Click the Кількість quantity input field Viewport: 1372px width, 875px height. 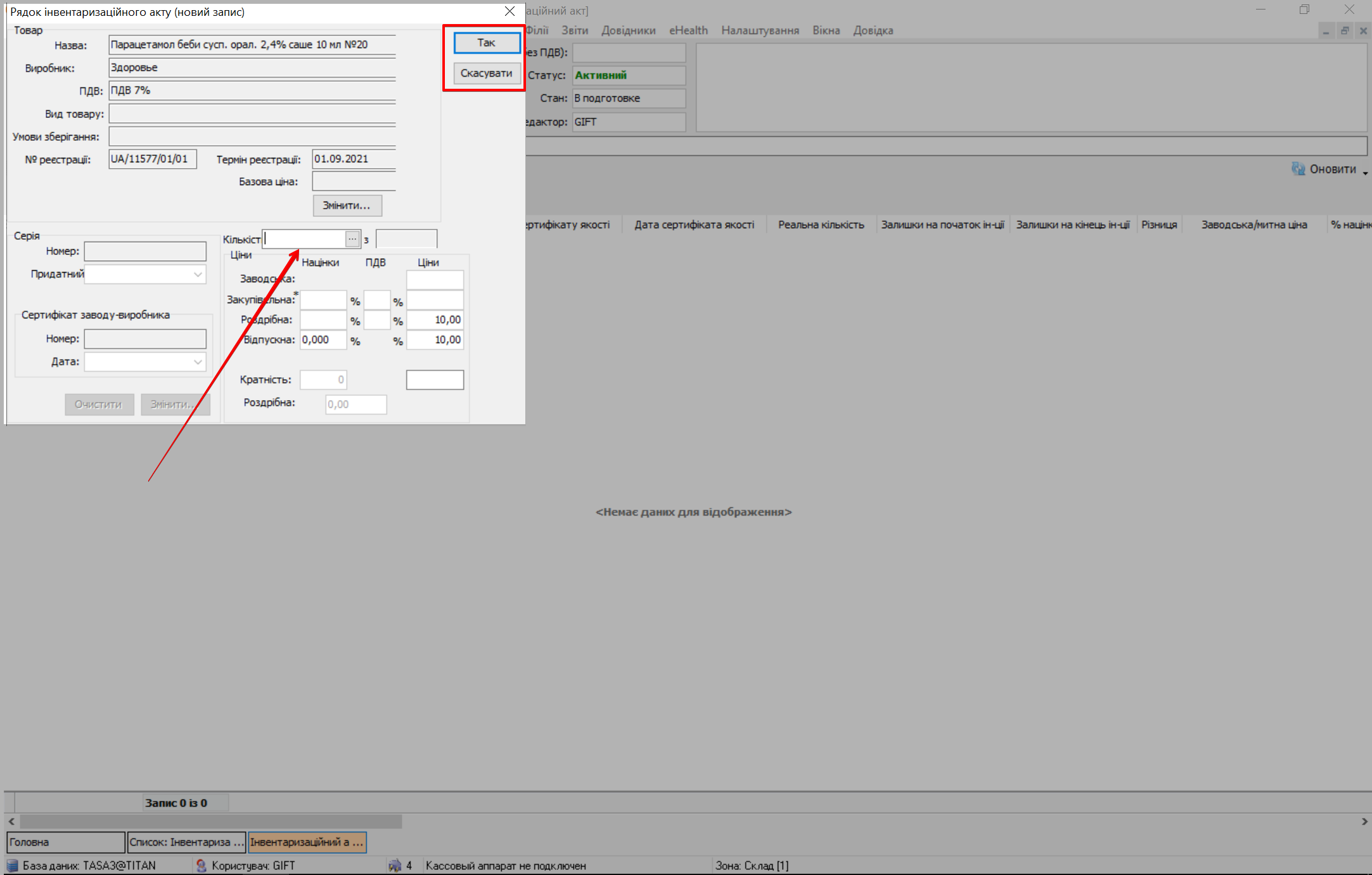pos(304,239)
